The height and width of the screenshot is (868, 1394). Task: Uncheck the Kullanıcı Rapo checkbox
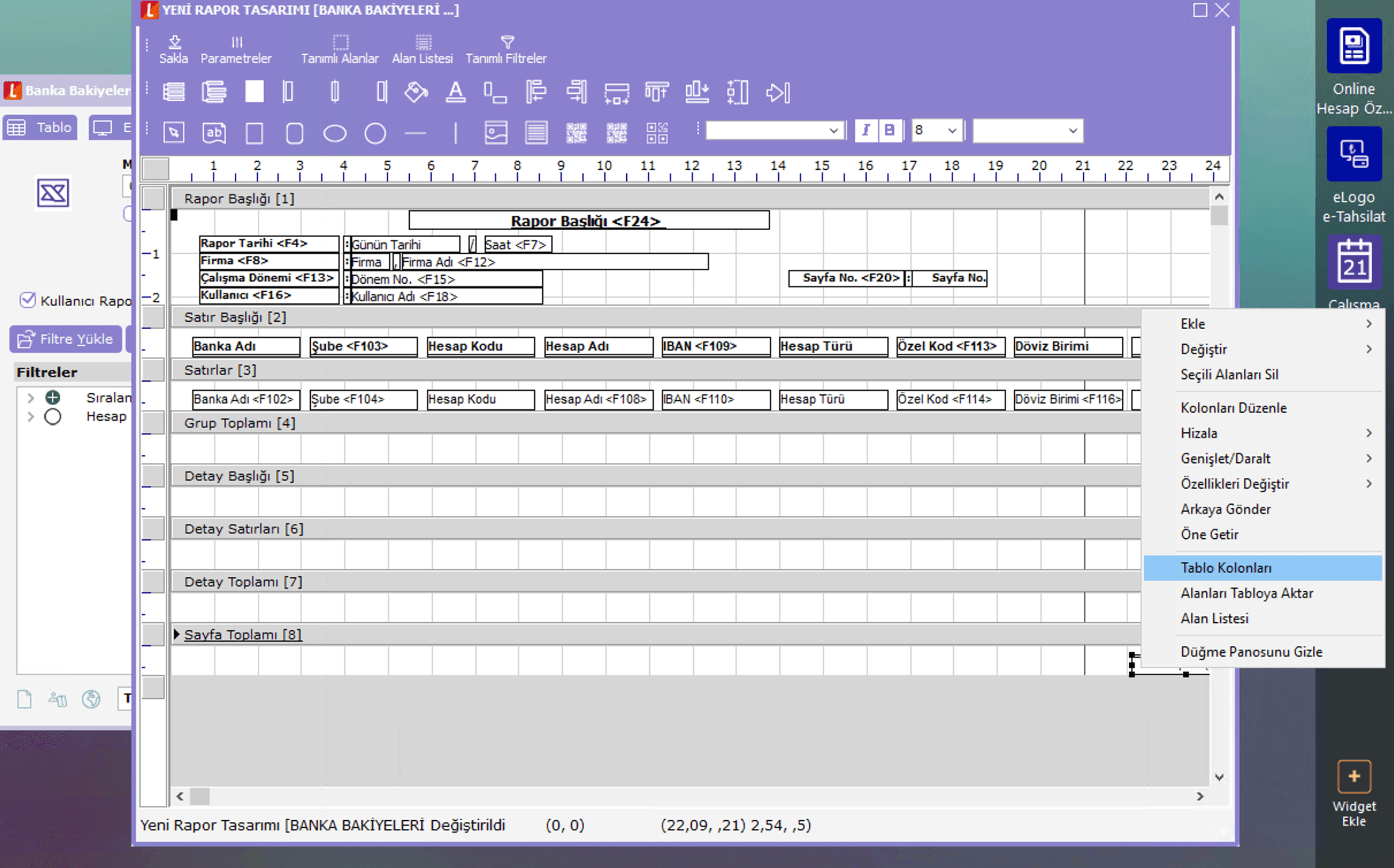[28, 300]
